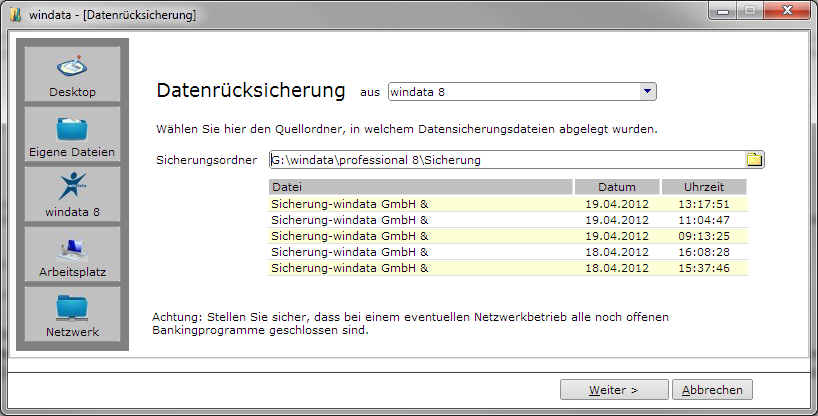Screen dimensions: 818x416
Task: Browse the Netzwerk sidebar shortcut
Action: pyautogui.click(x=73, y=314)
